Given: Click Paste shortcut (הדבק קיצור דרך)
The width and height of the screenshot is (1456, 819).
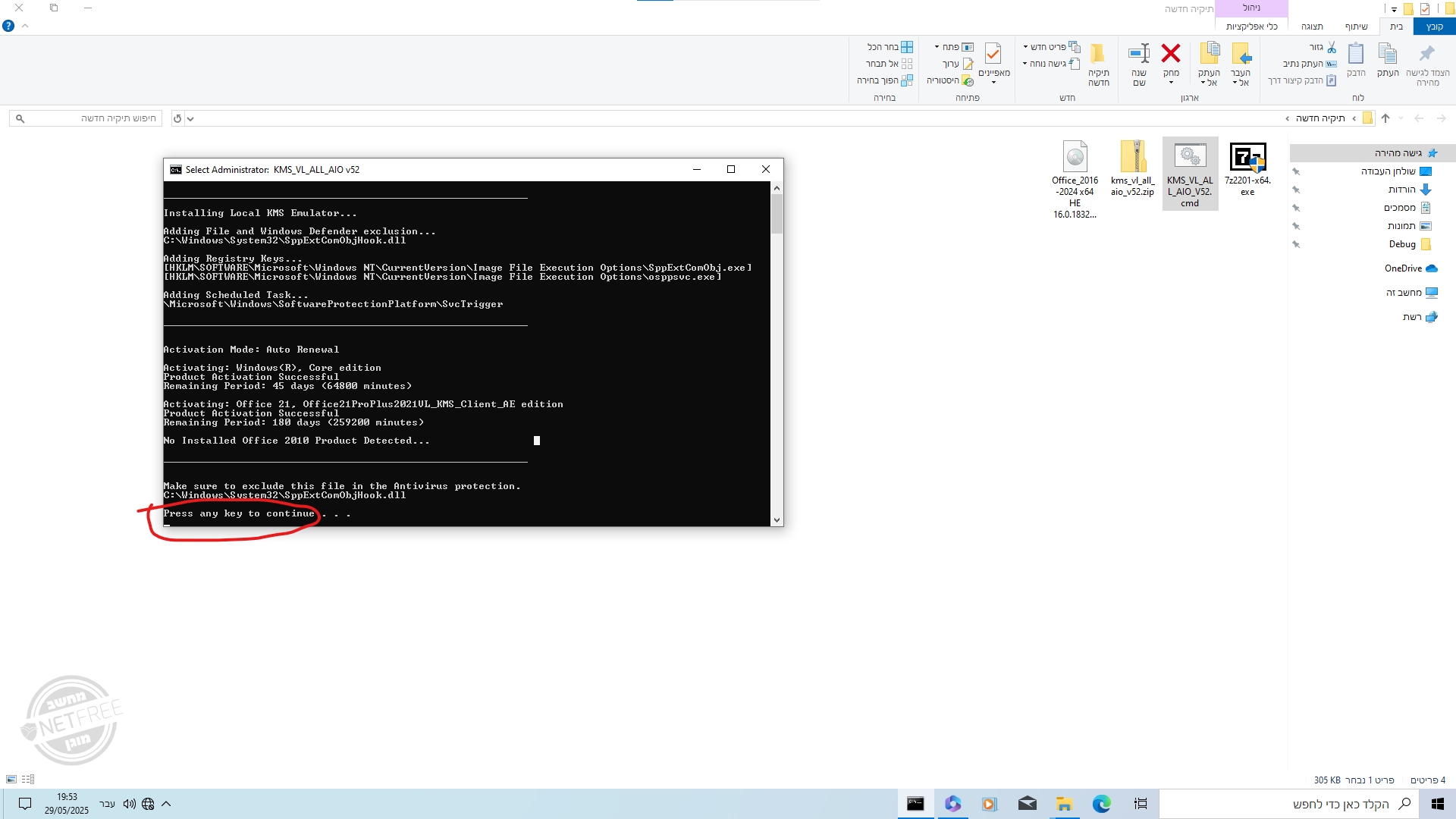Looking at the screenshot, I should point(1302,80).
